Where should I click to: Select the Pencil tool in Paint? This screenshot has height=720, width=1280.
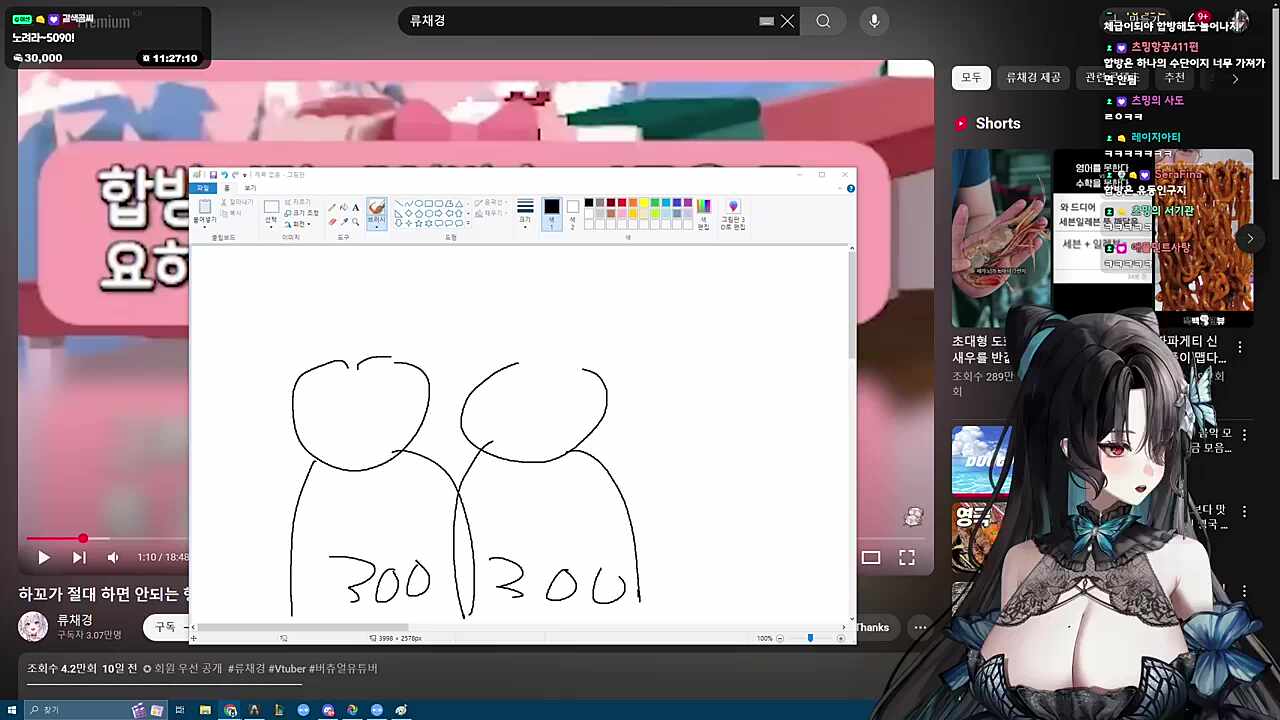click(x=332, y=208)
